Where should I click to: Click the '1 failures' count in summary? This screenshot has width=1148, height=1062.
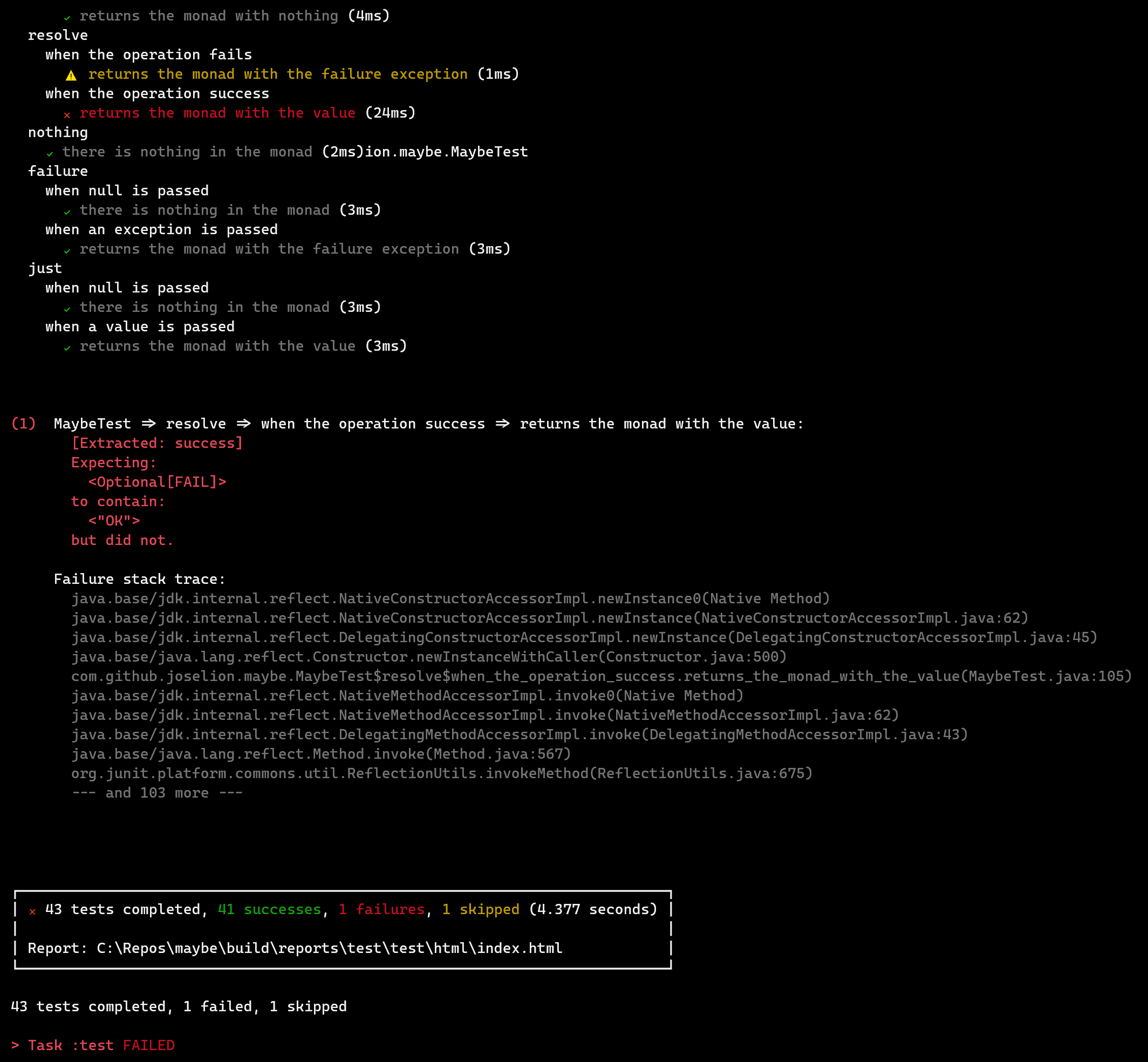(x=381, y=909)
